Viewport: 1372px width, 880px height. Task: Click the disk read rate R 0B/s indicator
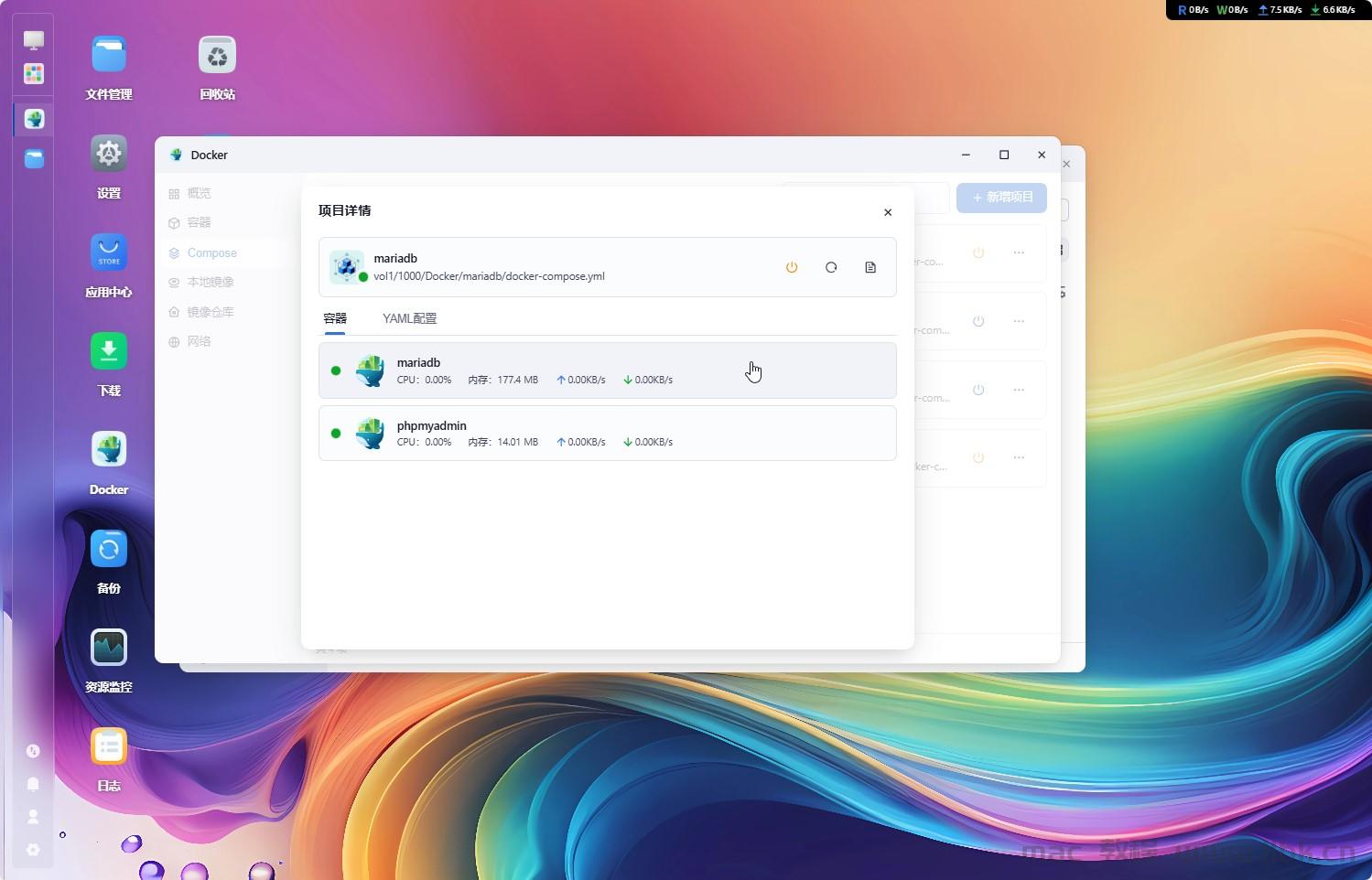pos(1193,10)
